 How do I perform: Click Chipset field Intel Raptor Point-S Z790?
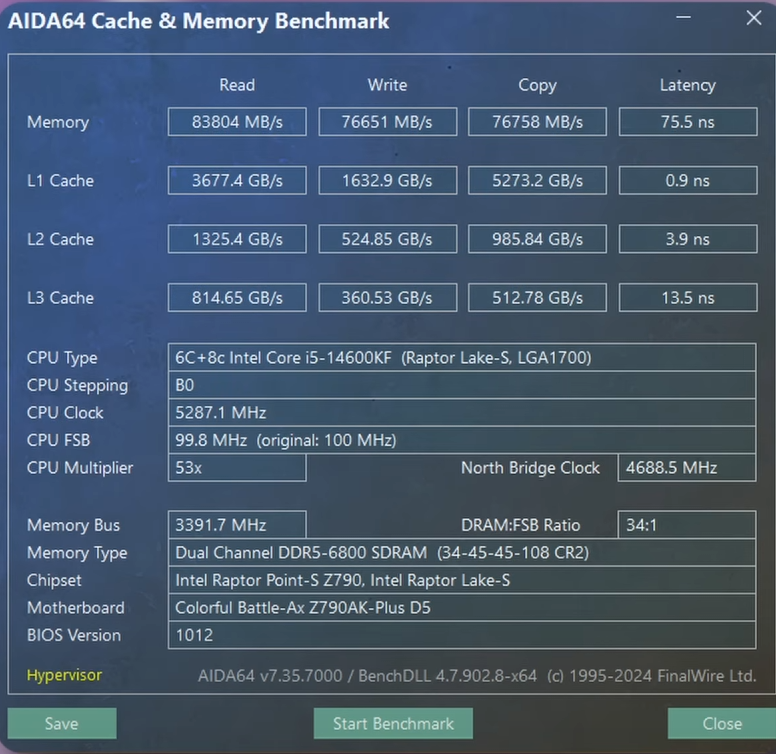pyautogui.click(x=462, y=580)
